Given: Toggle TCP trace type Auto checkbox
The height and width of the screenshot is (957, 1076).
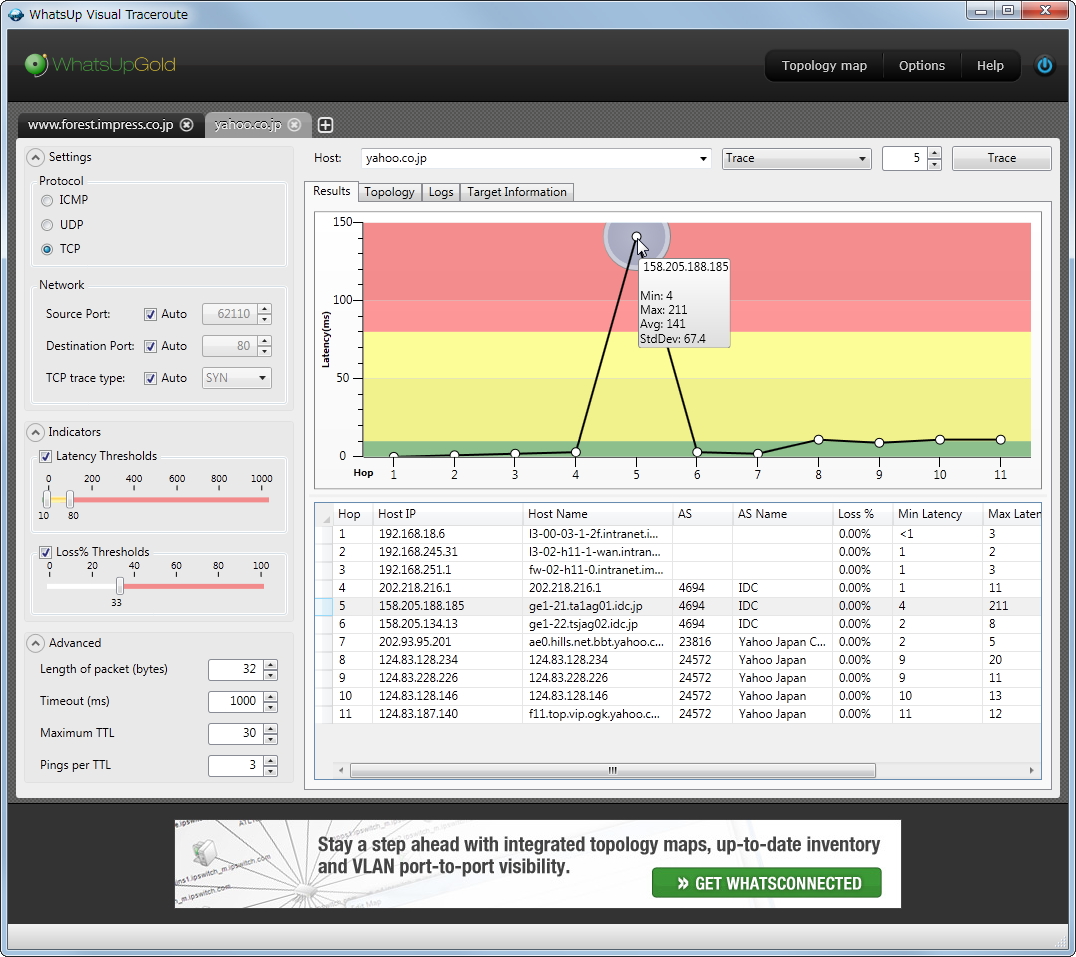Looking at the screenshot, I should click(x=150, y=378).
